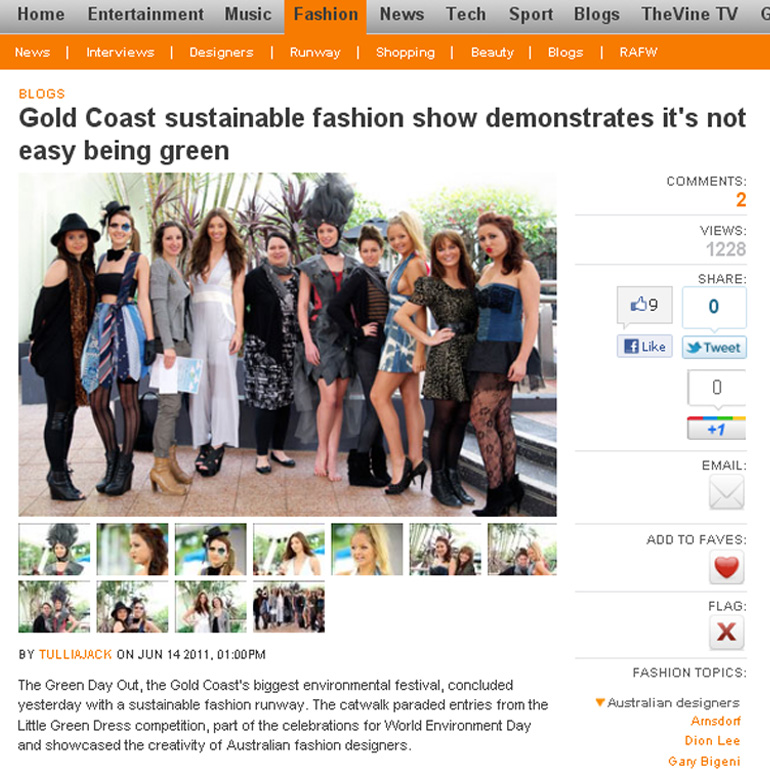Click the main group fashion photo
The image size is (770, 770).
tap(287, 344)
